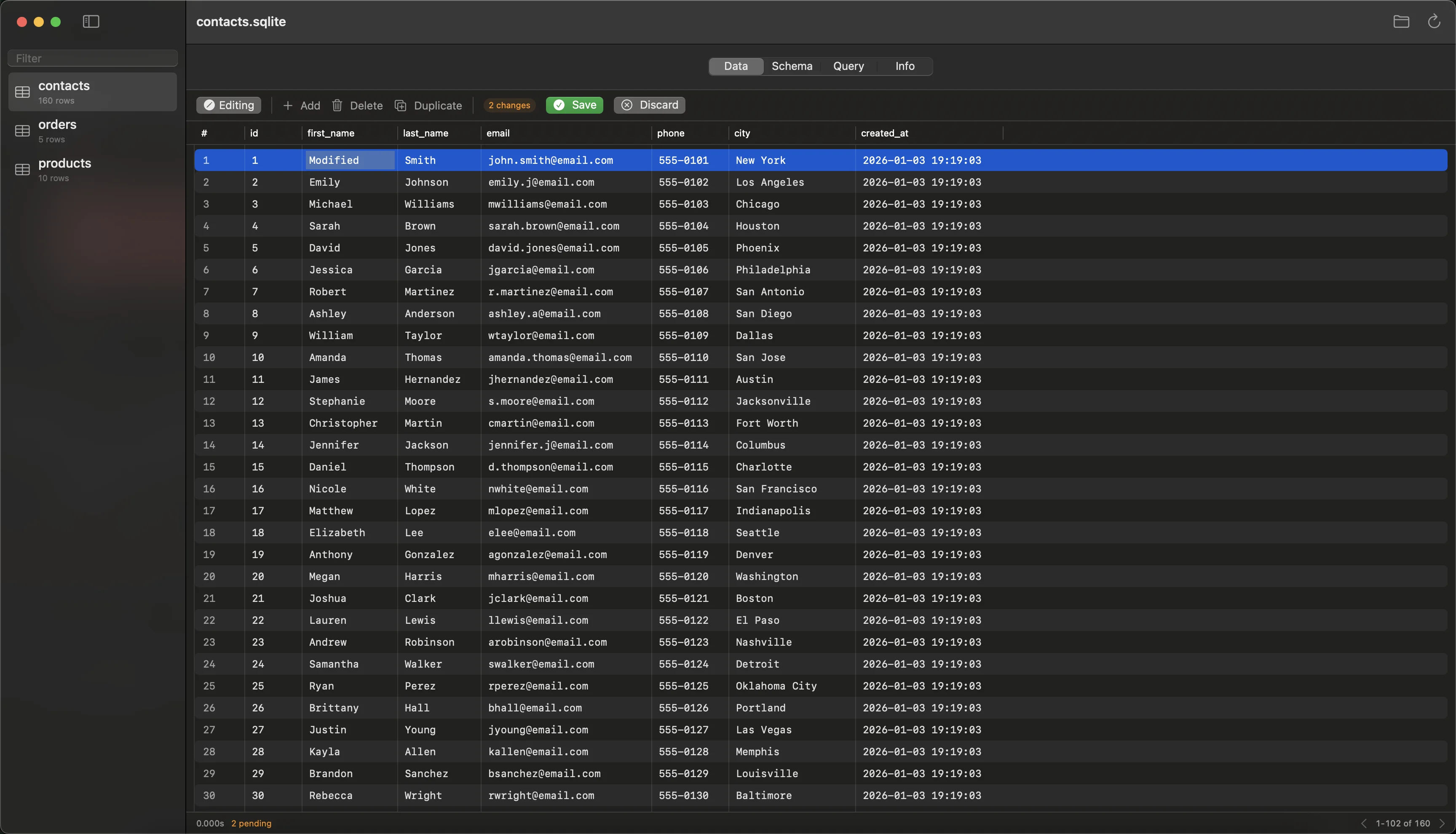Click the Add row plus icon

click(288, 105)
